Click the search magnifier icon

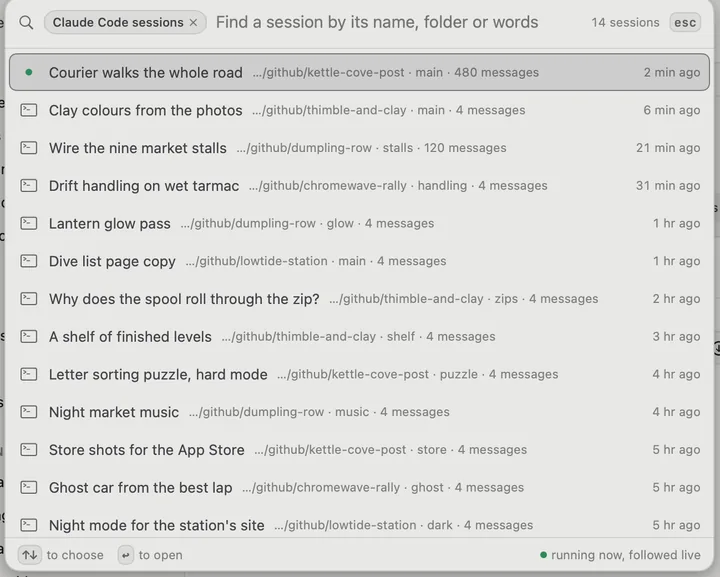click(x=26, y=22)
